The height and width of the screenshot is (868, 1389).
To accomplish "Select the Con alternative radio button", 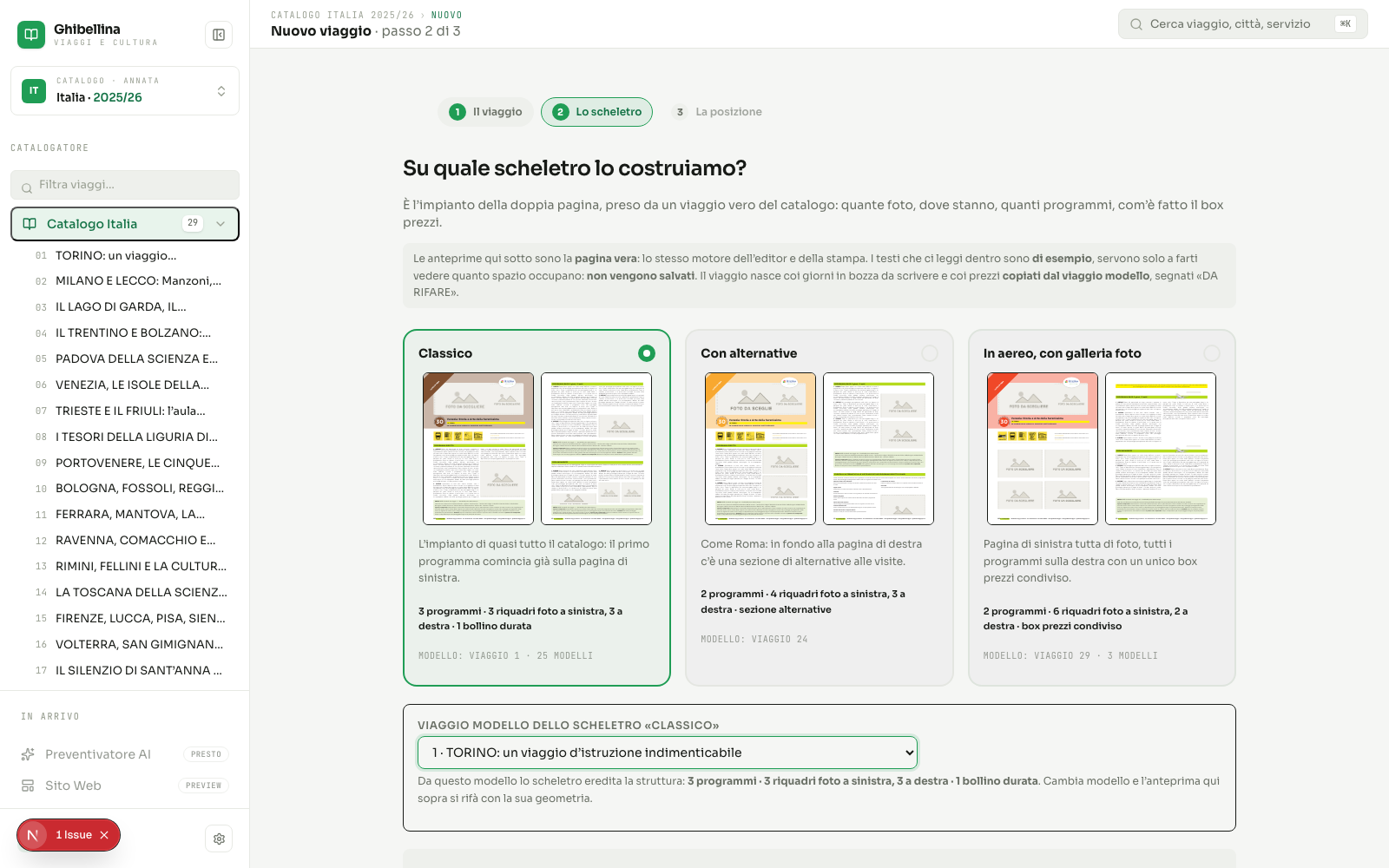I will pos(930,353).
